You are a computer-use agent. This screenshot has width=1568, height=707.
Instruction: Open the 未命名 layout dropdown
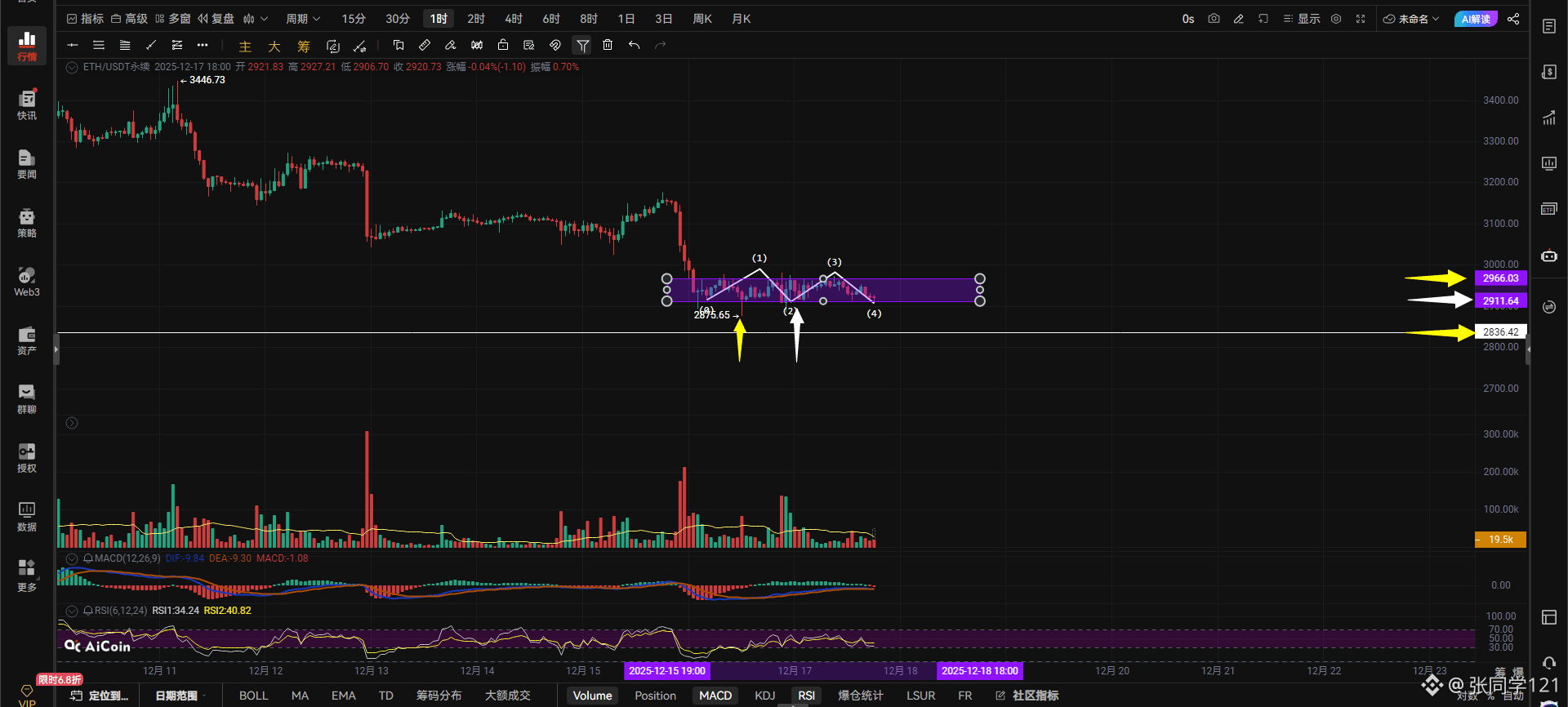tap(1411, 18)
